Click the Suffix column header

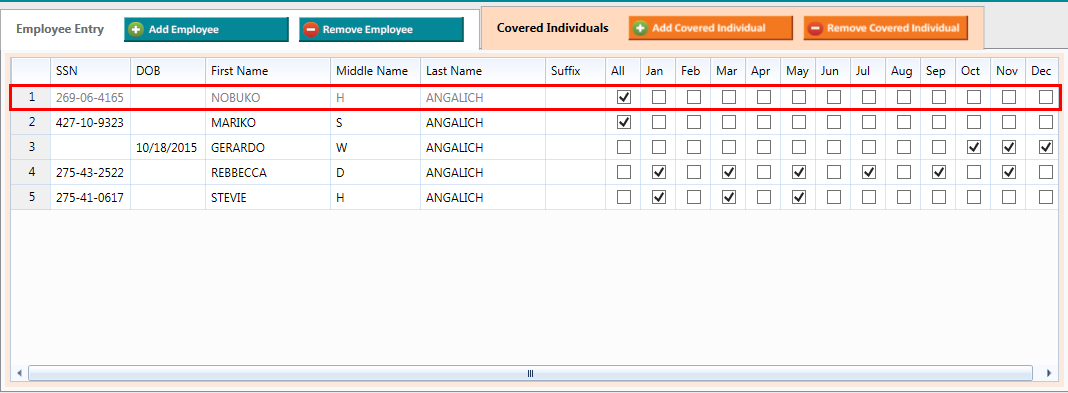576,71
